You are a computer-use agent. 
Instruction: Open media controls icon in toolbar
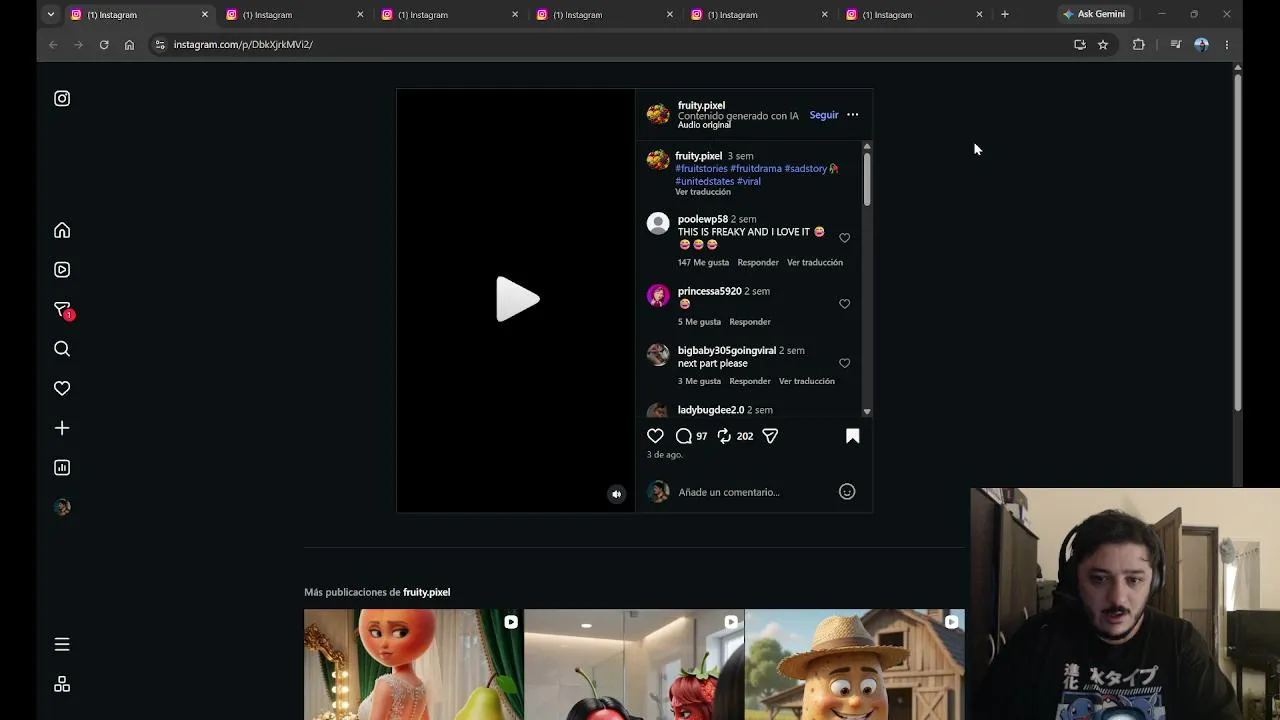tap(1176, 45)
